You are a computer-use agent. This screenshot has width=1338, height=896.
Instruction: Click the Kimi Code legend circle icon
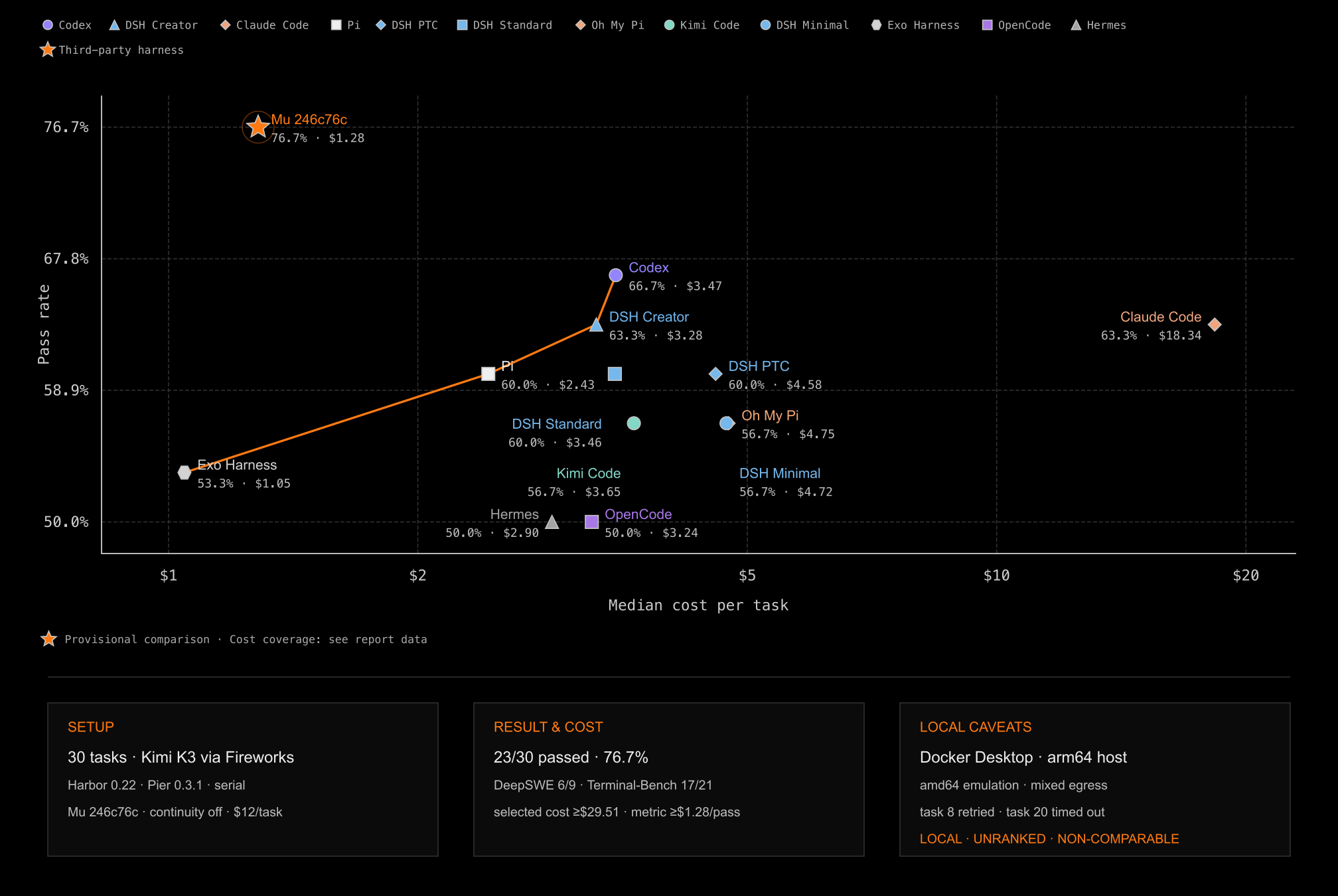tap(670, 25)
